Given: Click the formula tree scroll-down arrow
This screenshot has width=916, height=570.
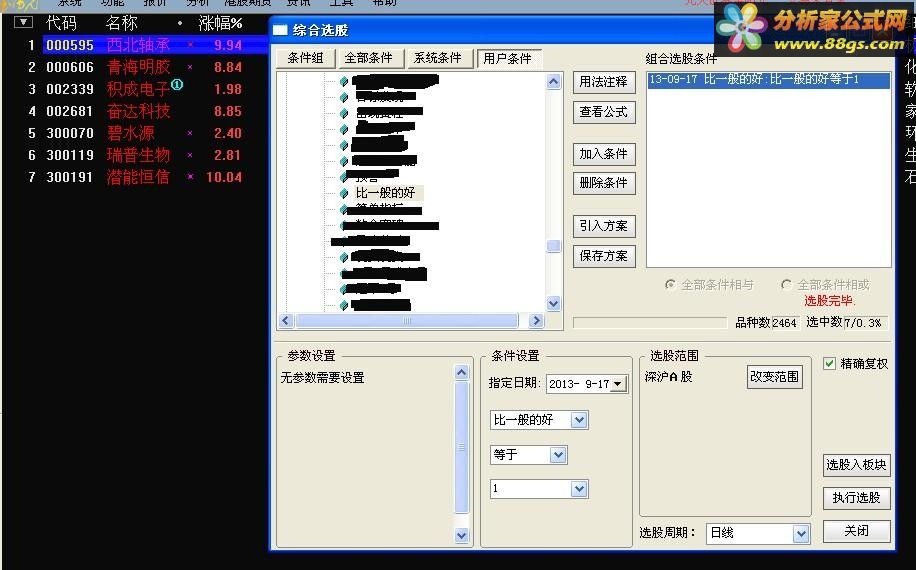Looking at the screenshot, I should [x=554, y=303].
